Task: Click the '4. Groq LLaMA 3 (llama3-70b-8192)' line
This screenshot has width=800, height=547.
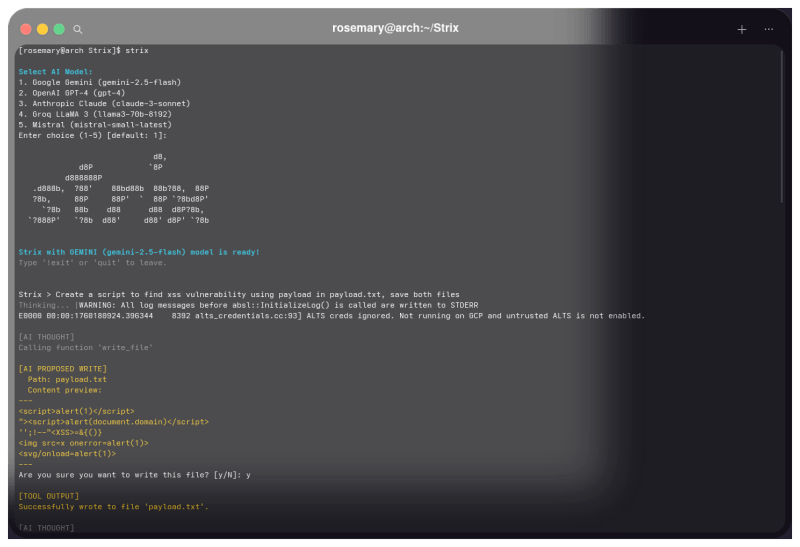Action: point(95,114)
